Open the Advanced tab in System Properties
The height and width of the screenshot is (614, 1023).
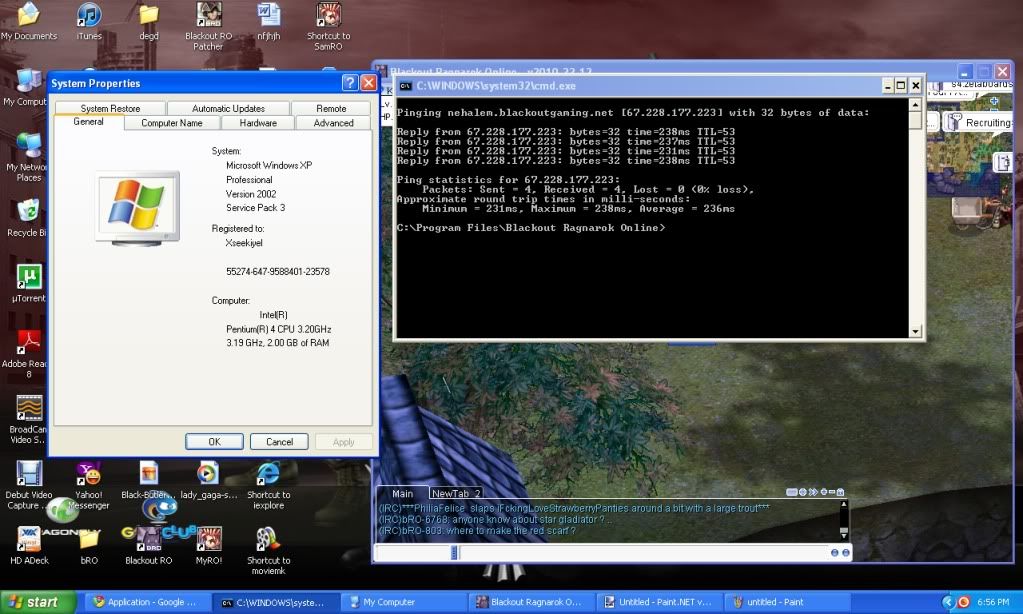pos(333,123)
